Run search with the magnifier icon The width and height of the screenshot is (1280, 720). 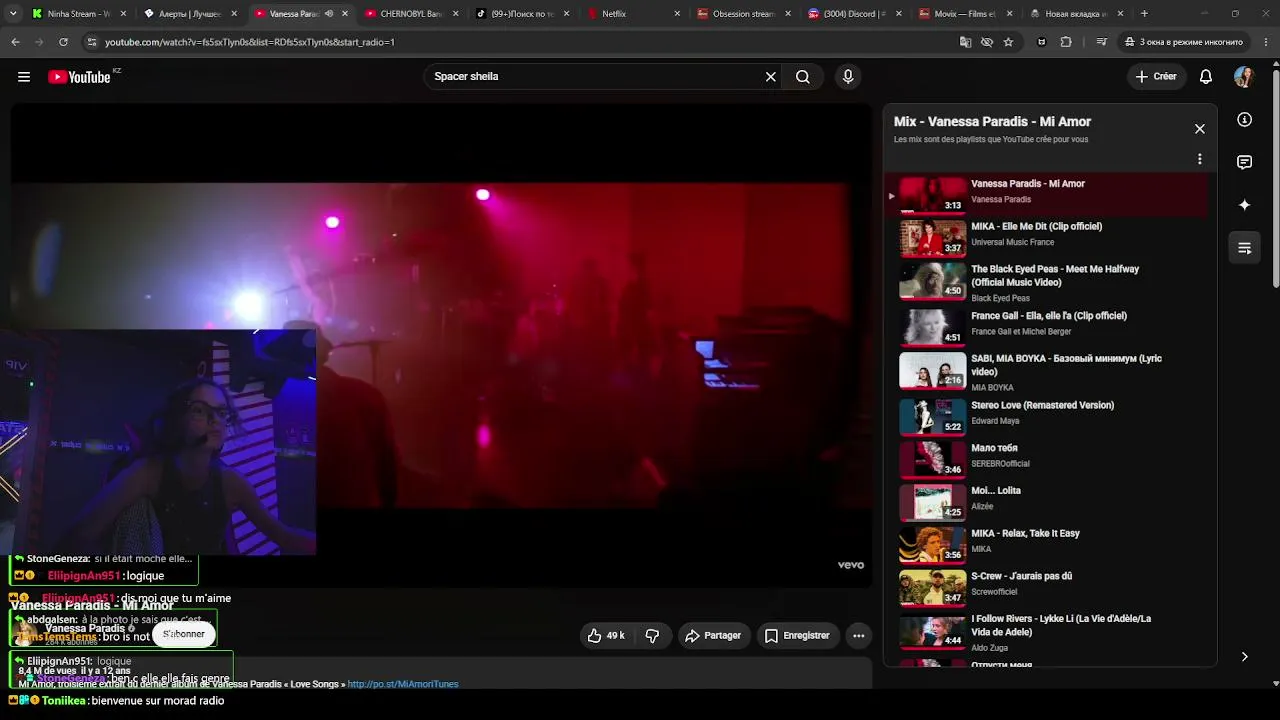pos(803,77)
